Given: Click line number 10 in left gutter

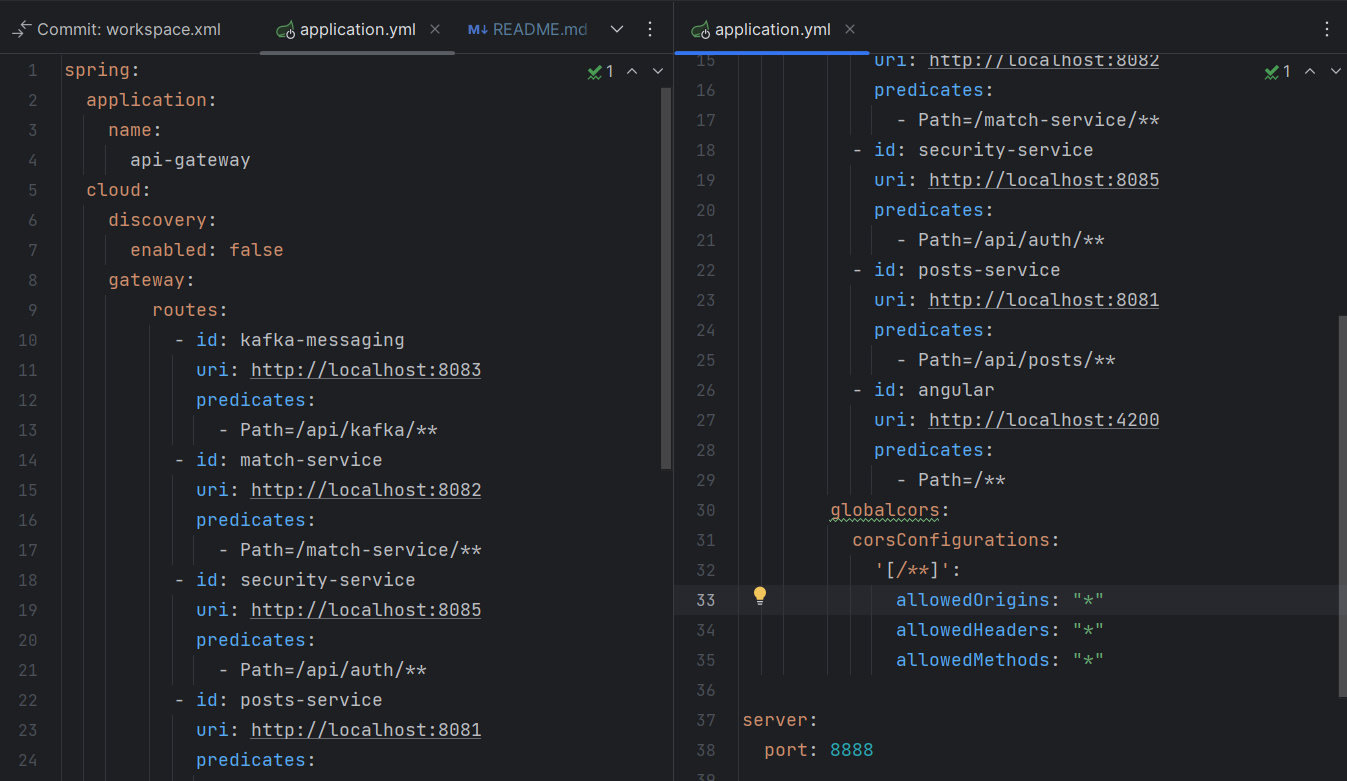Looking at the screenshot, I should pos(27,340).
